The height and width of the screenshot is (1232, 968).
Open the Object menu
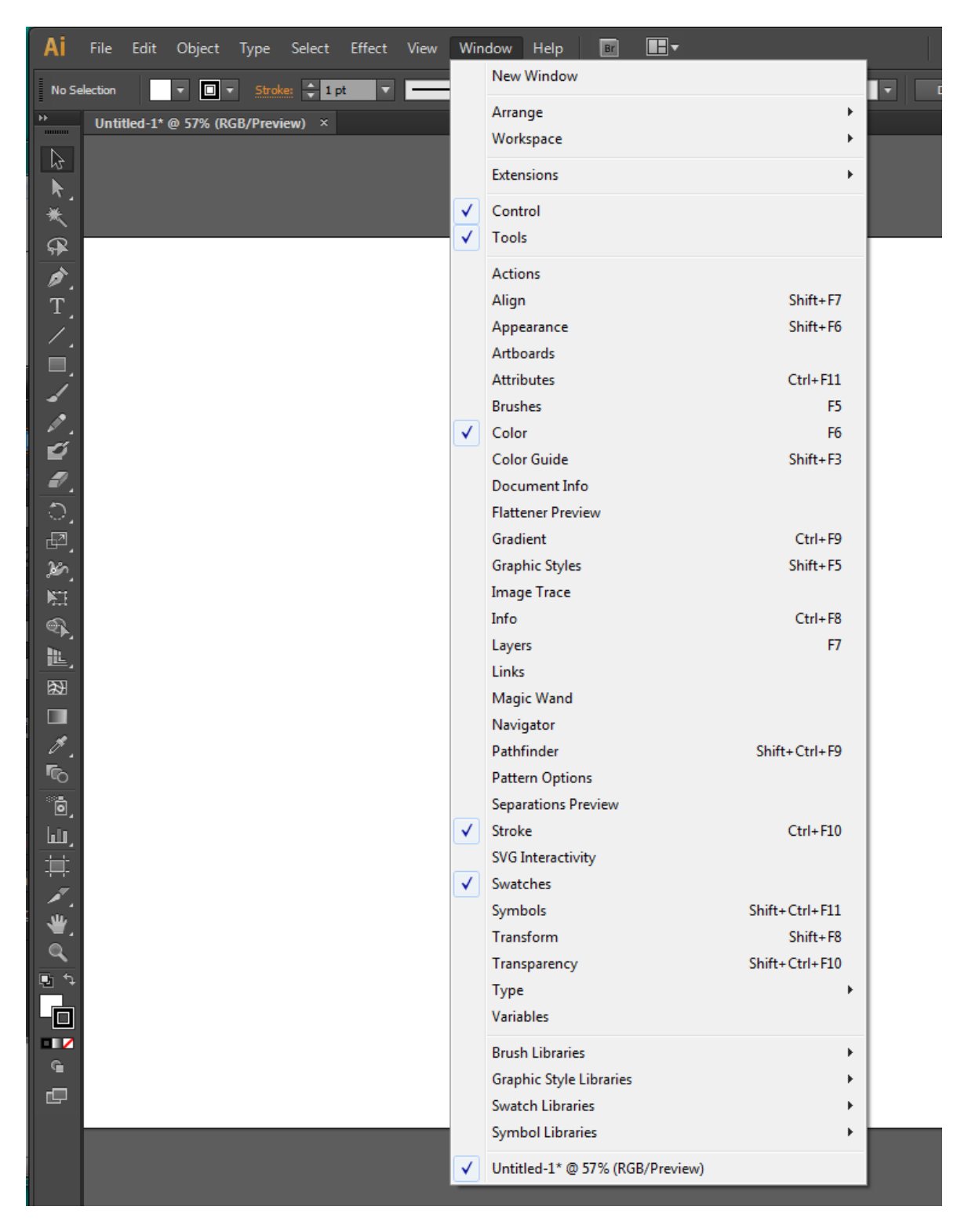[198, 49]
